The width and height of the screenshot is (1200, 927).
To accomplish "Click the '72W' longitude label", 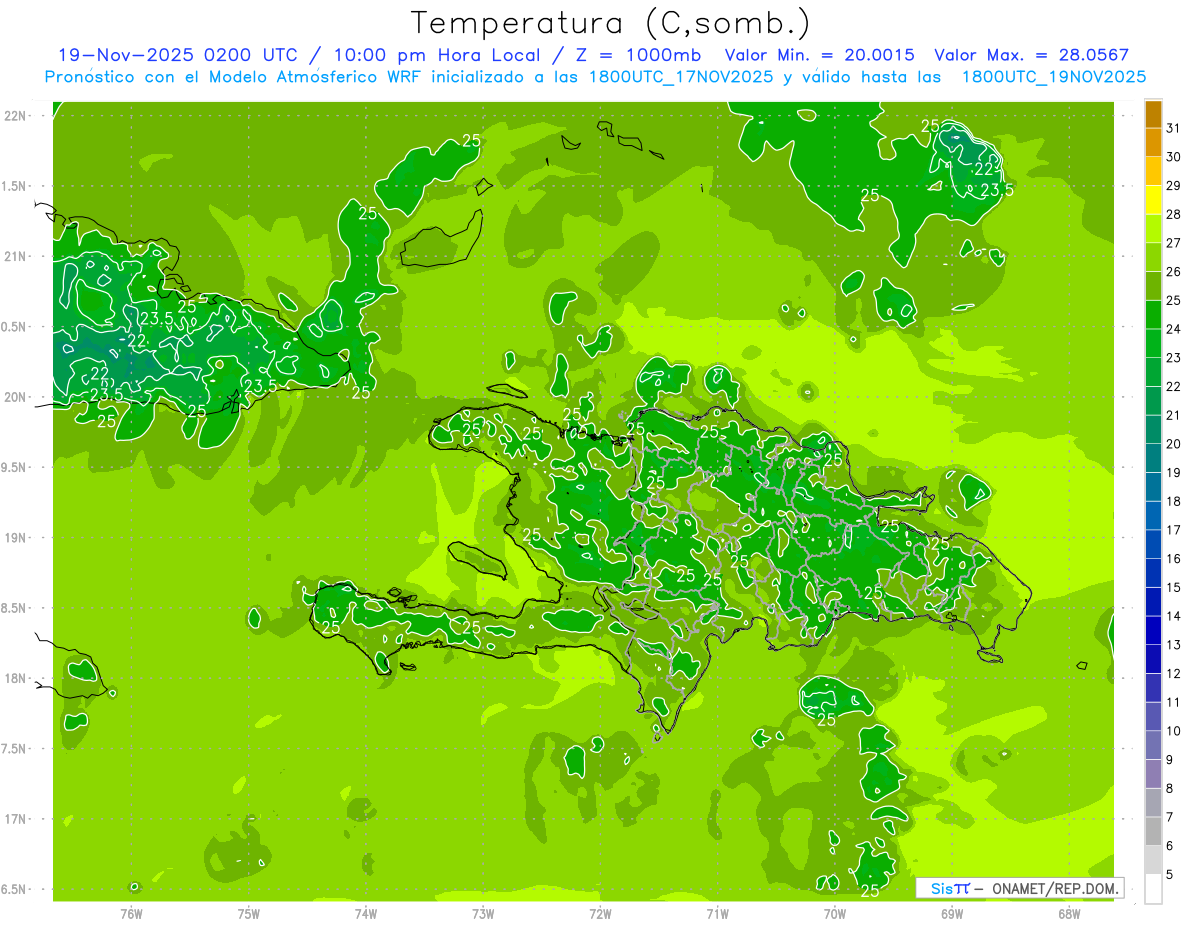I will (x=600, y=914).
